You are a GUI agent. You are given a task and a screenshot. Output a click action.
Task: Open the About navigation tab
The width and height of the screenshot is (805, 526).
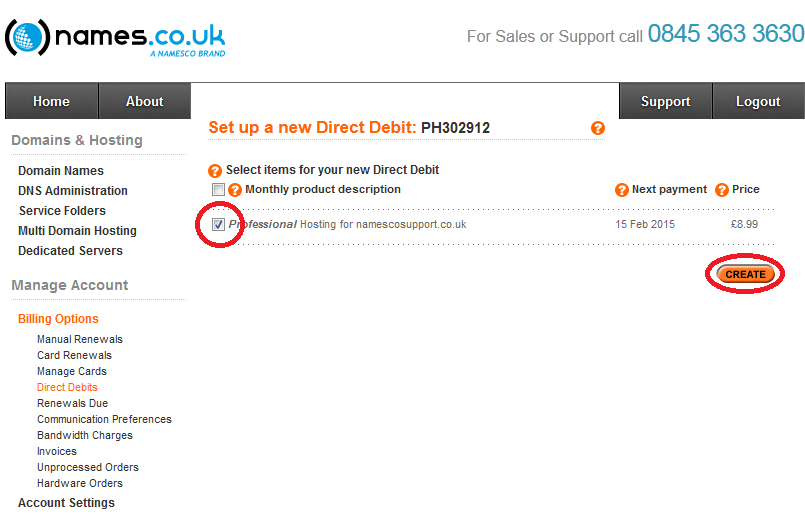(x=145, y=101)
